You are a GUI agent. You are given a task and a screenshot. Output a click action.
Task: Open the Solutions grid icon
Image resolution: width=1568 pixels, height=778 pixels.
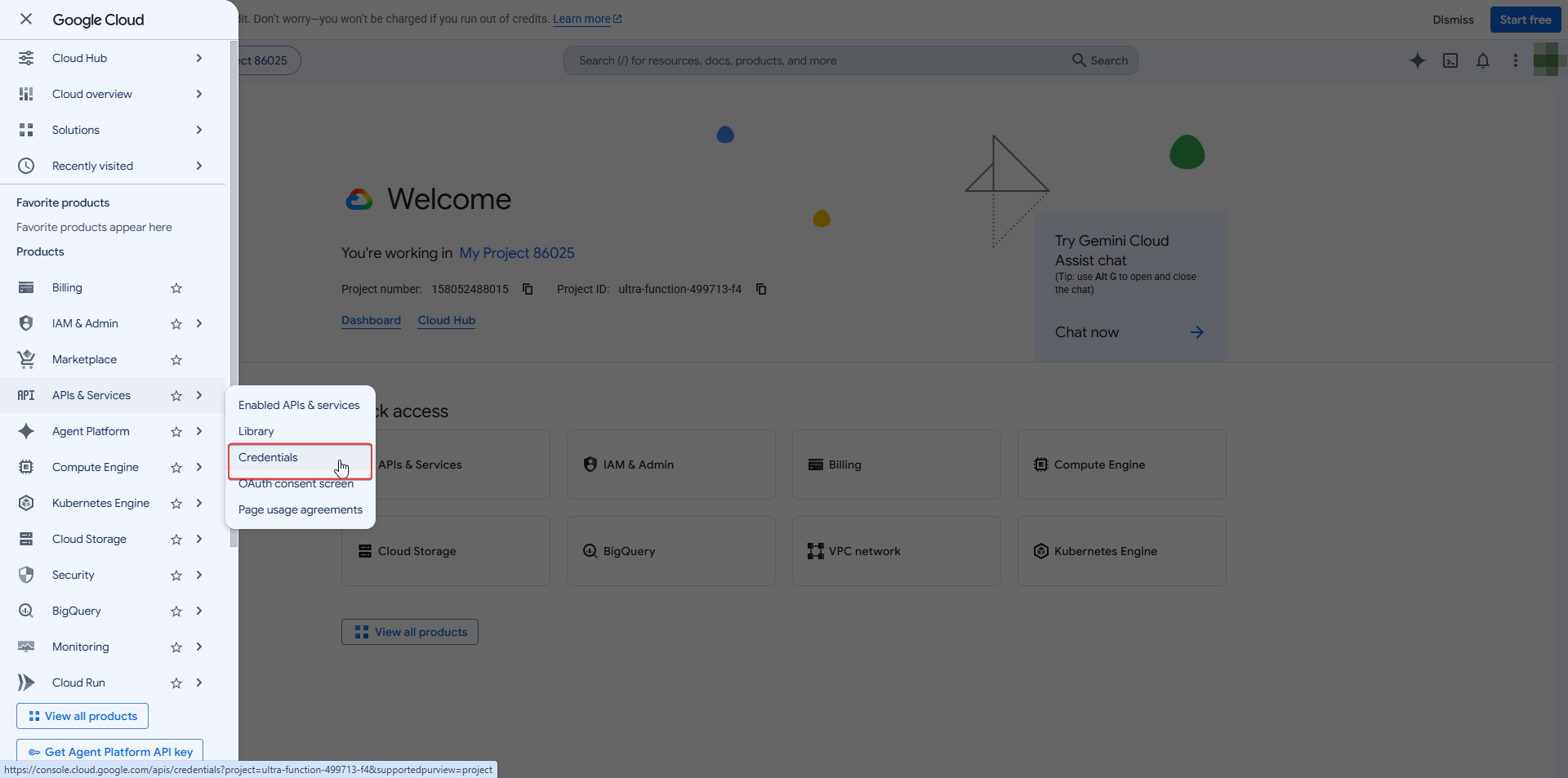(x=26, y=130)
